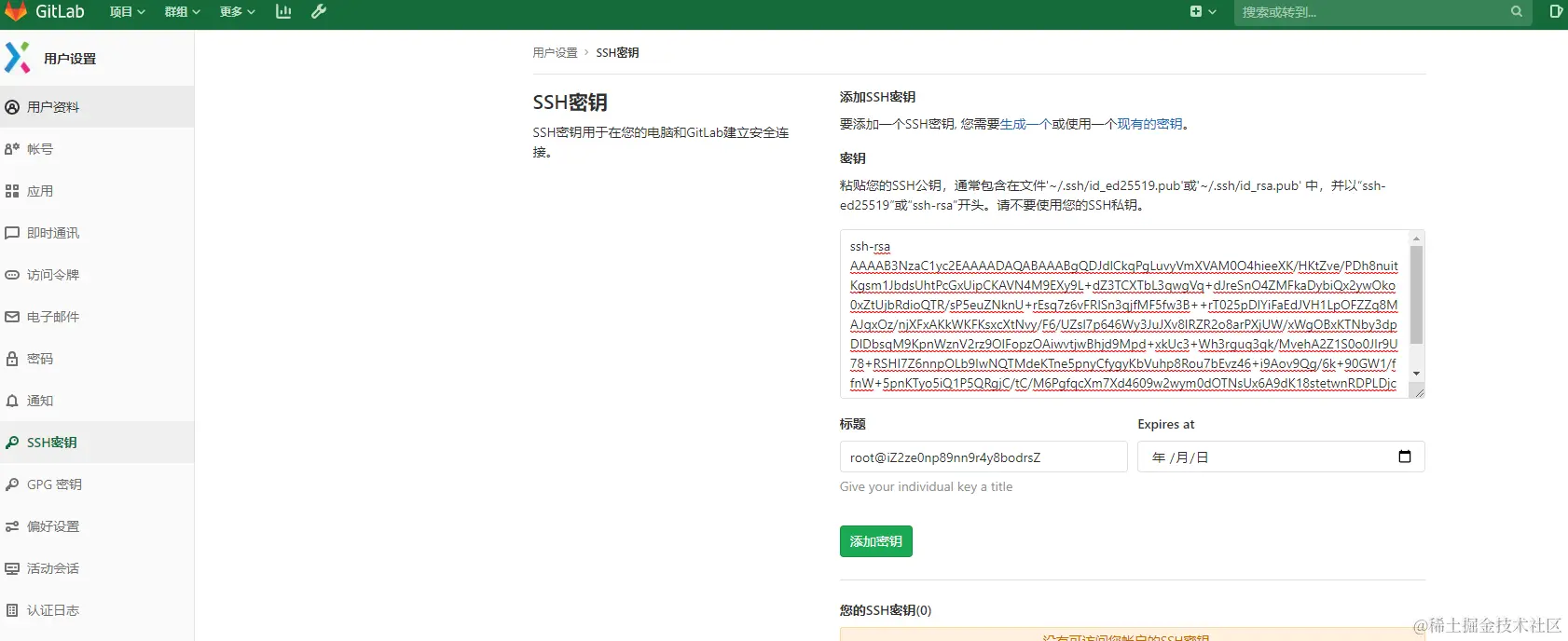Expand the 更多 dropdown menu

237,12
